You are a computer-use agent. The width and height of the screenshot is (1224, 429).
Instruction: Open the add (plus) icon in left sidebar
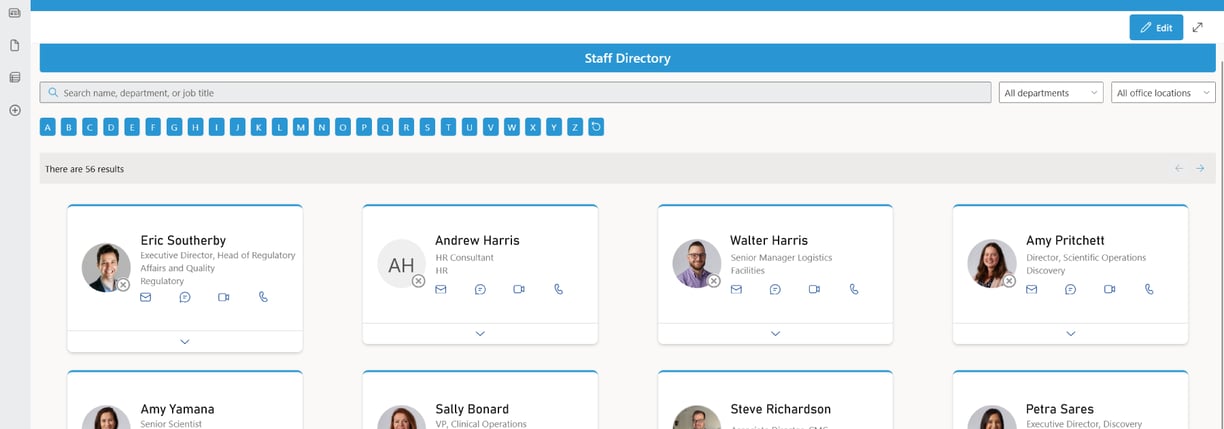pos(15,110)
